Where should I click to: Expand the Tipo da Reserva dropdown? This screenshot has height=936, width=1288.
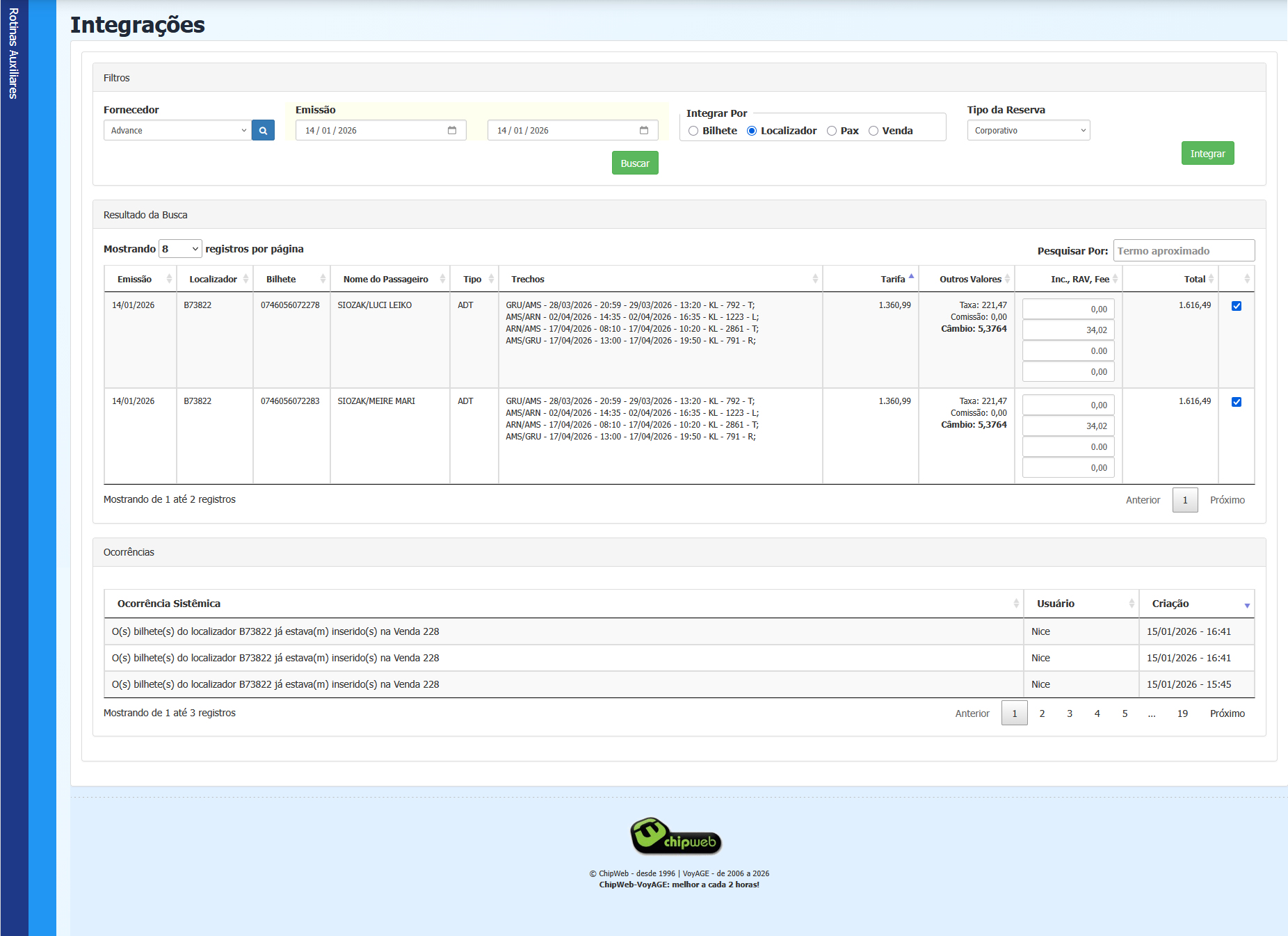[1028, 131]
